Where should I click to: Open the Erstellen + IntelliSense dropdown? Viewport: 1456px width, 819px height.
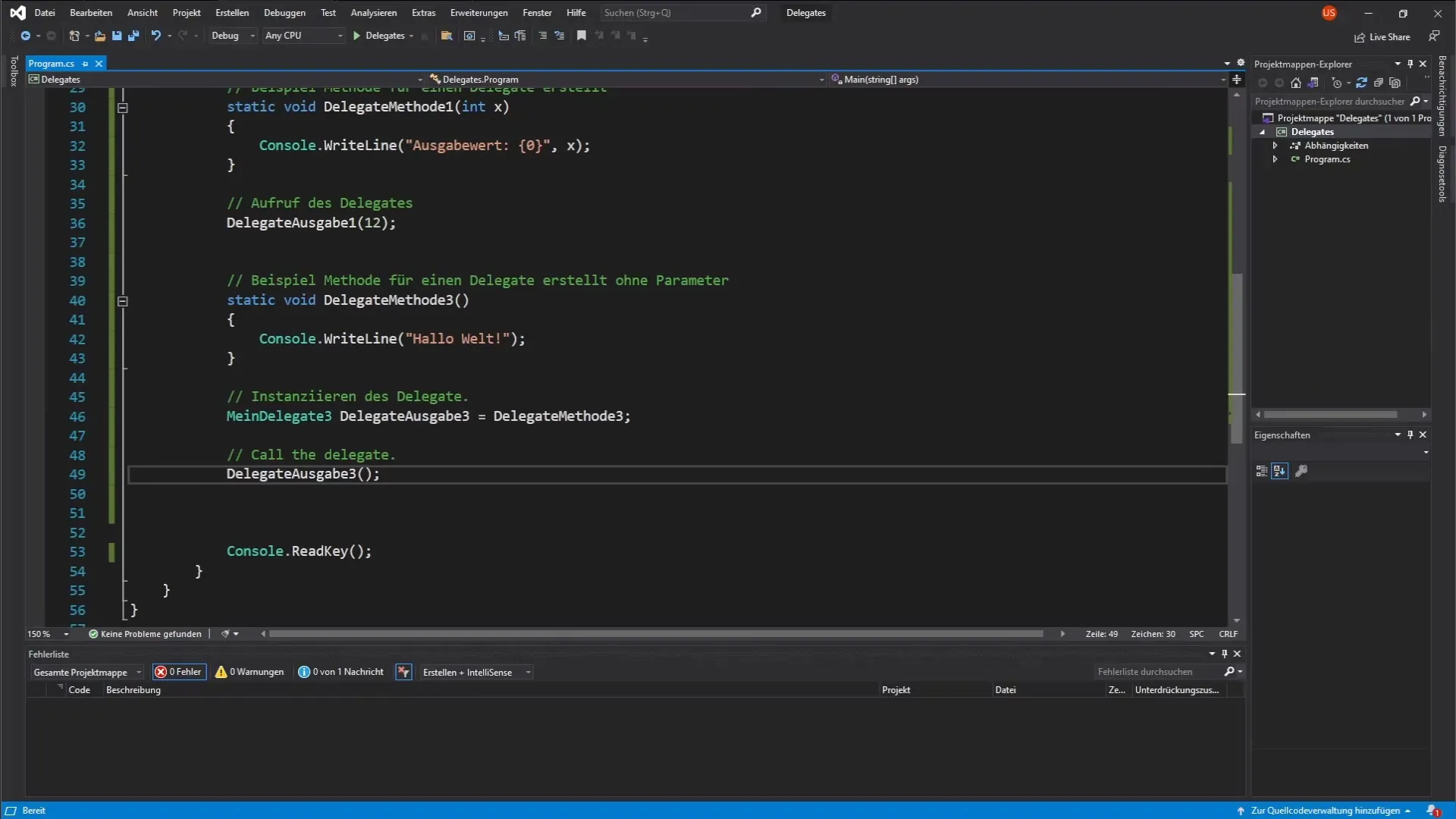[x=476, y=672]
